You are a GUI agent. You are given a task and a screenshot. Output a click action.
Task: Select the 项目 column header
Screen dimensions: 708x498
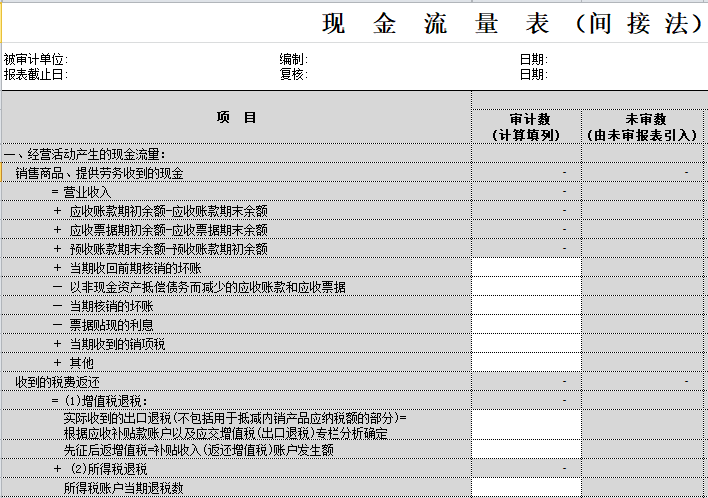pos(236,118)
